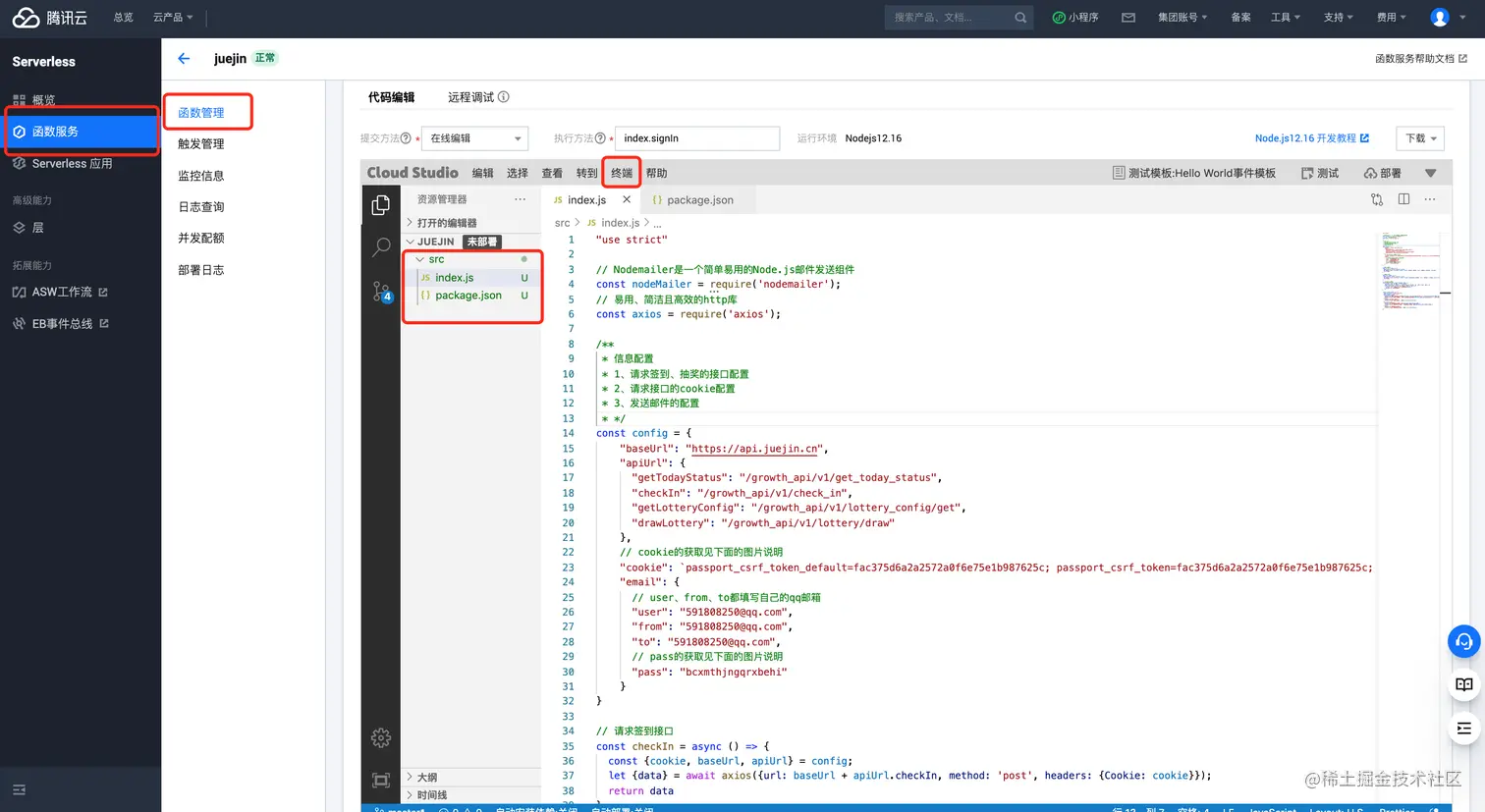Click the top bar search input box
Viewport: 1485px width, 812px height.
[x=960, y=18]
